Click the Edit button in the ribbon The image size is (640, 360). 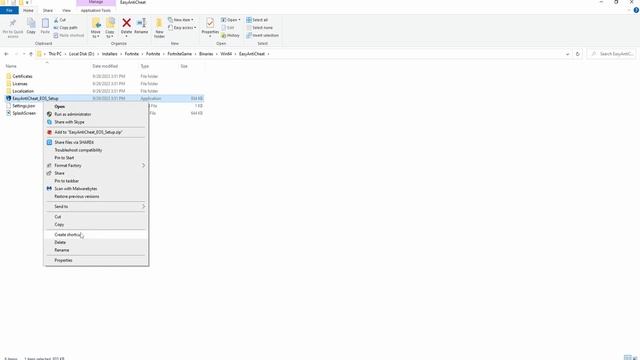(228, 28)
